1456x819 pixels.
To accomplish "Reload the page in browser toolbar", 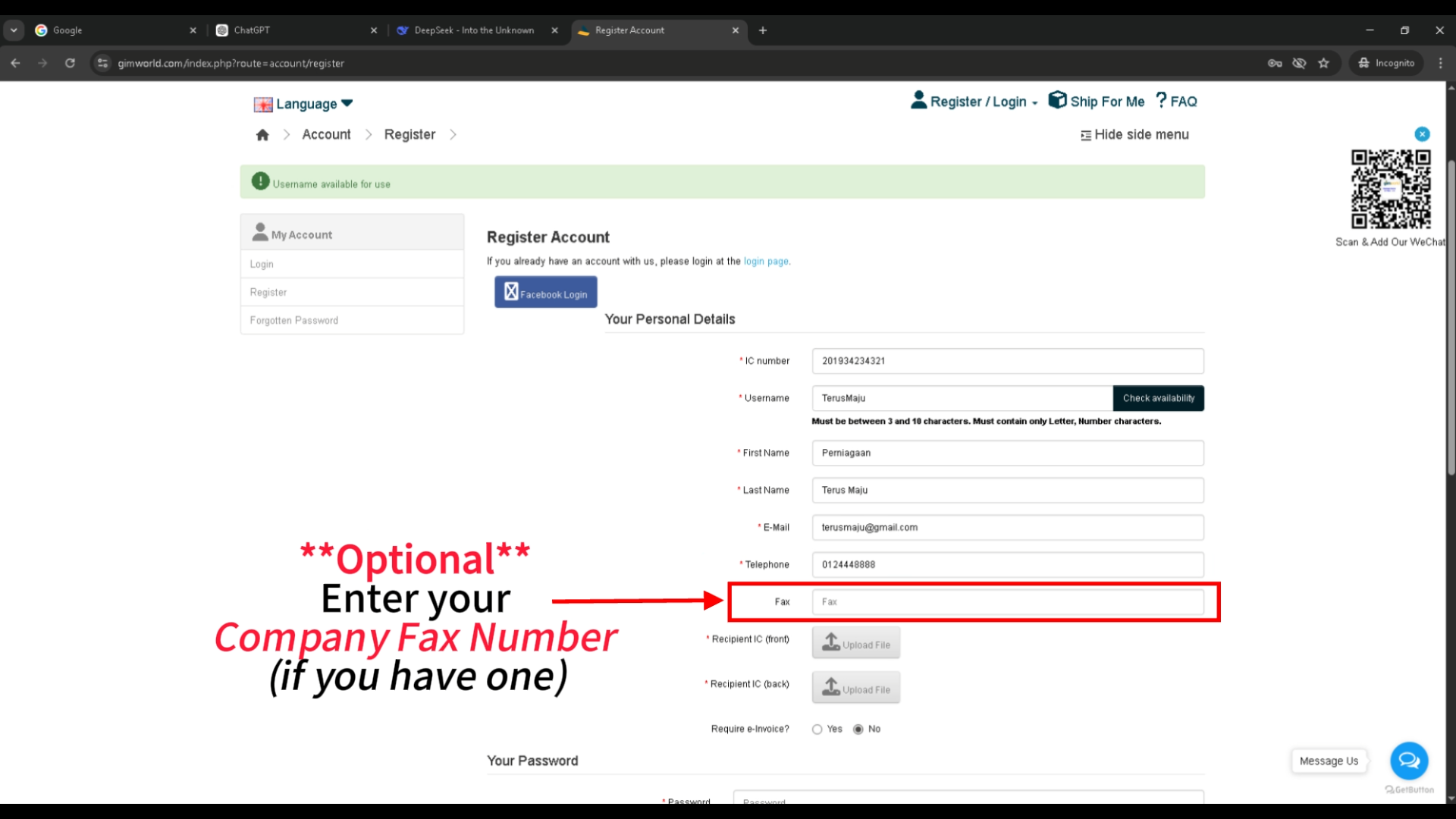I will point(70,63).
